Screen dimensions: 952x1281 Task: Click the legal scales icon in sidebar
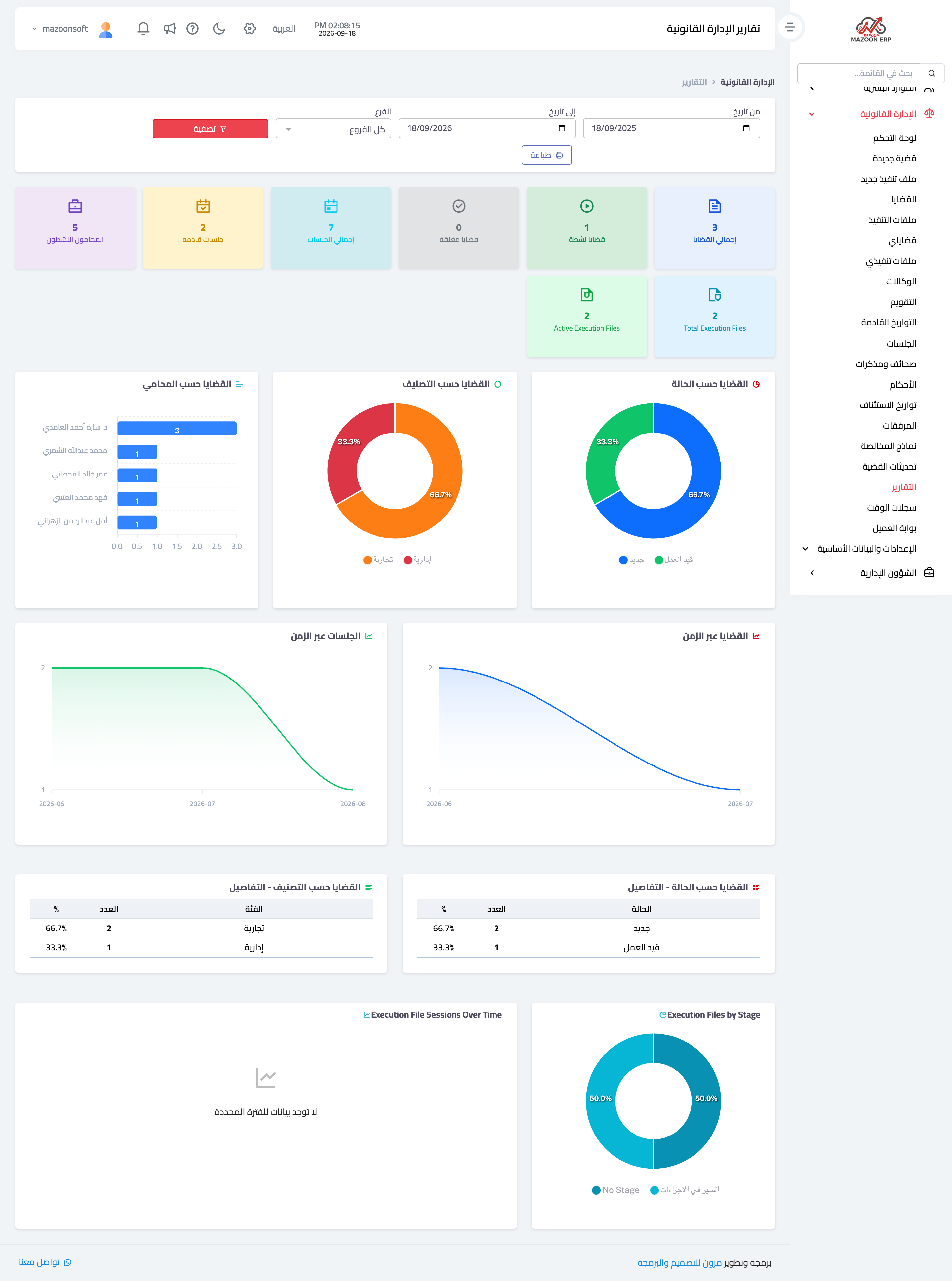[929, 113]
